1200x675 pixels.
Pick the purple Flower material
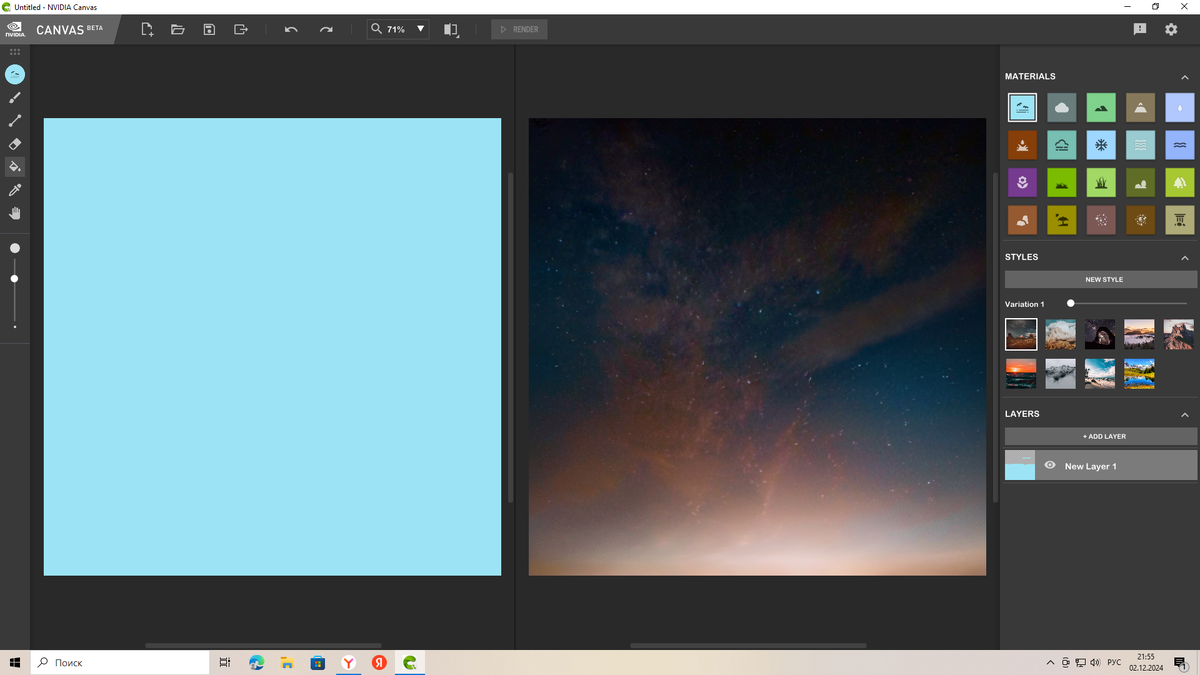(1022, 182)
